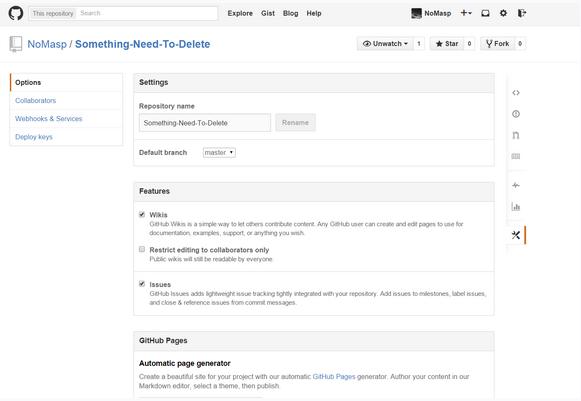This screenshot has height=401, width=581.
Task: Click the Settings section heading
Action: [x=153, y=82]
